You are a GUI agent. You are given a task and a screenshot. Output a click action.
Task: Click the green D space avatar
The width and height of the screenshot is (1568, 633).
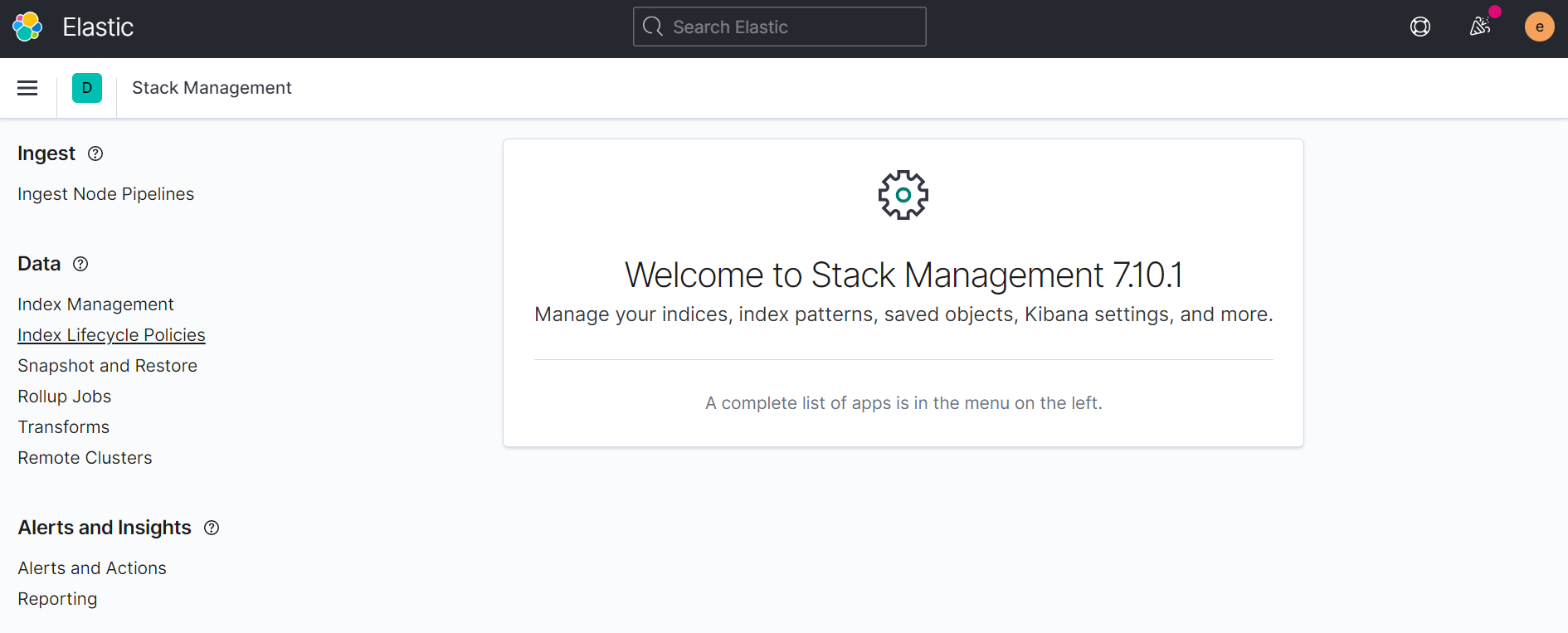tap(87, 88)
